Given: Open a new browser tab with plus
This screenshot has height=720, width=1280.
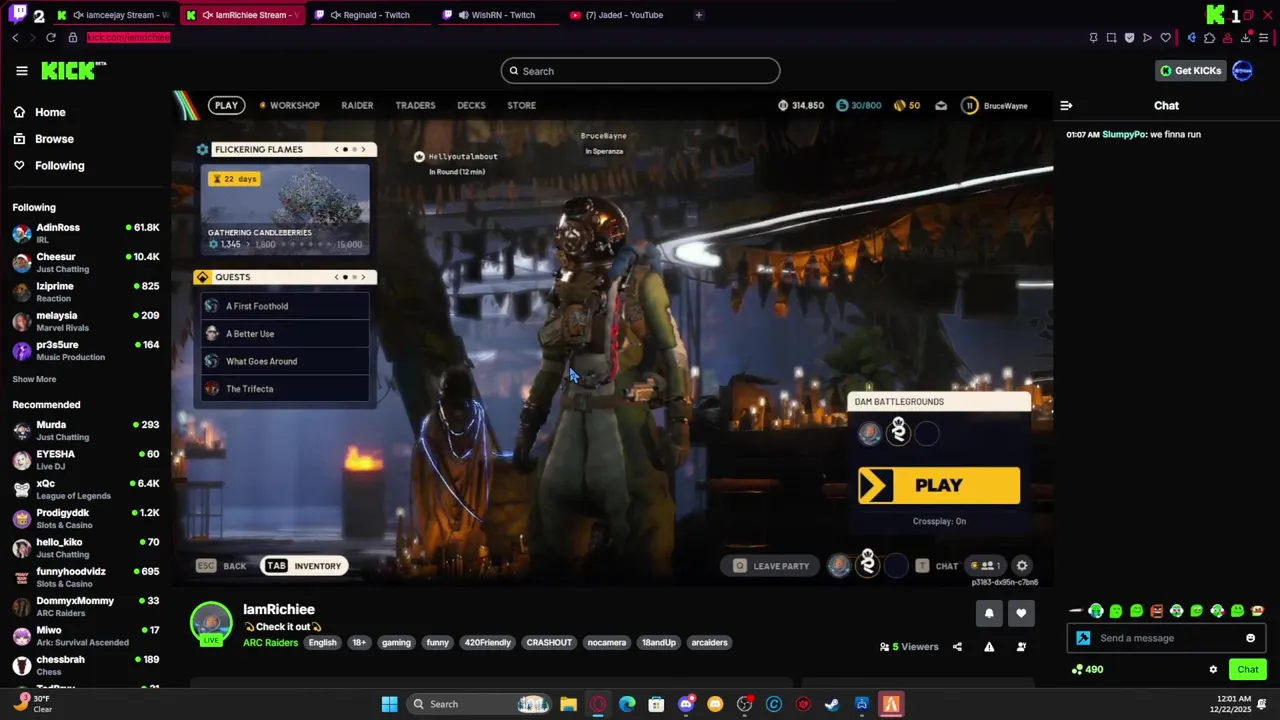Looking at the screenshot, I should coord(698,15).
